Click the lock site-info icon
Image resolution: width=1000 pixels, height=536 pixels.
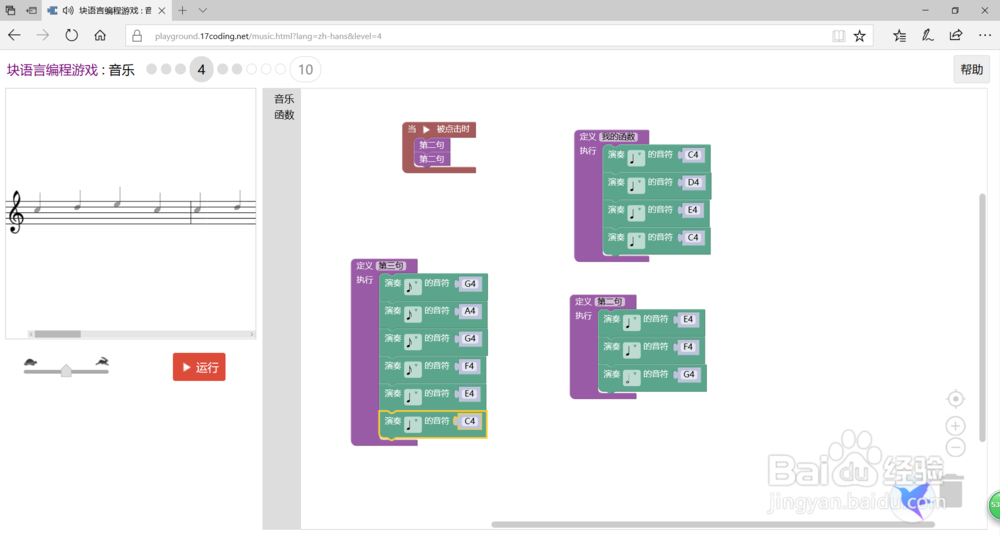click(137, 36)
